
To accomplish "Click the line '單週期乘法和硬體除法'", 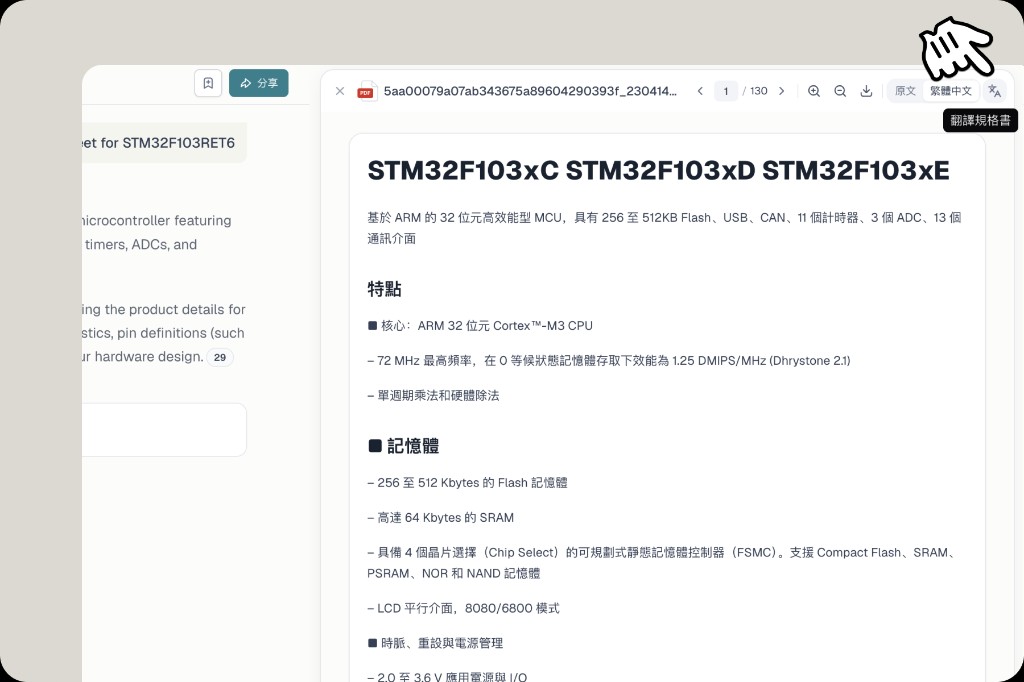I will click(433, 395).
